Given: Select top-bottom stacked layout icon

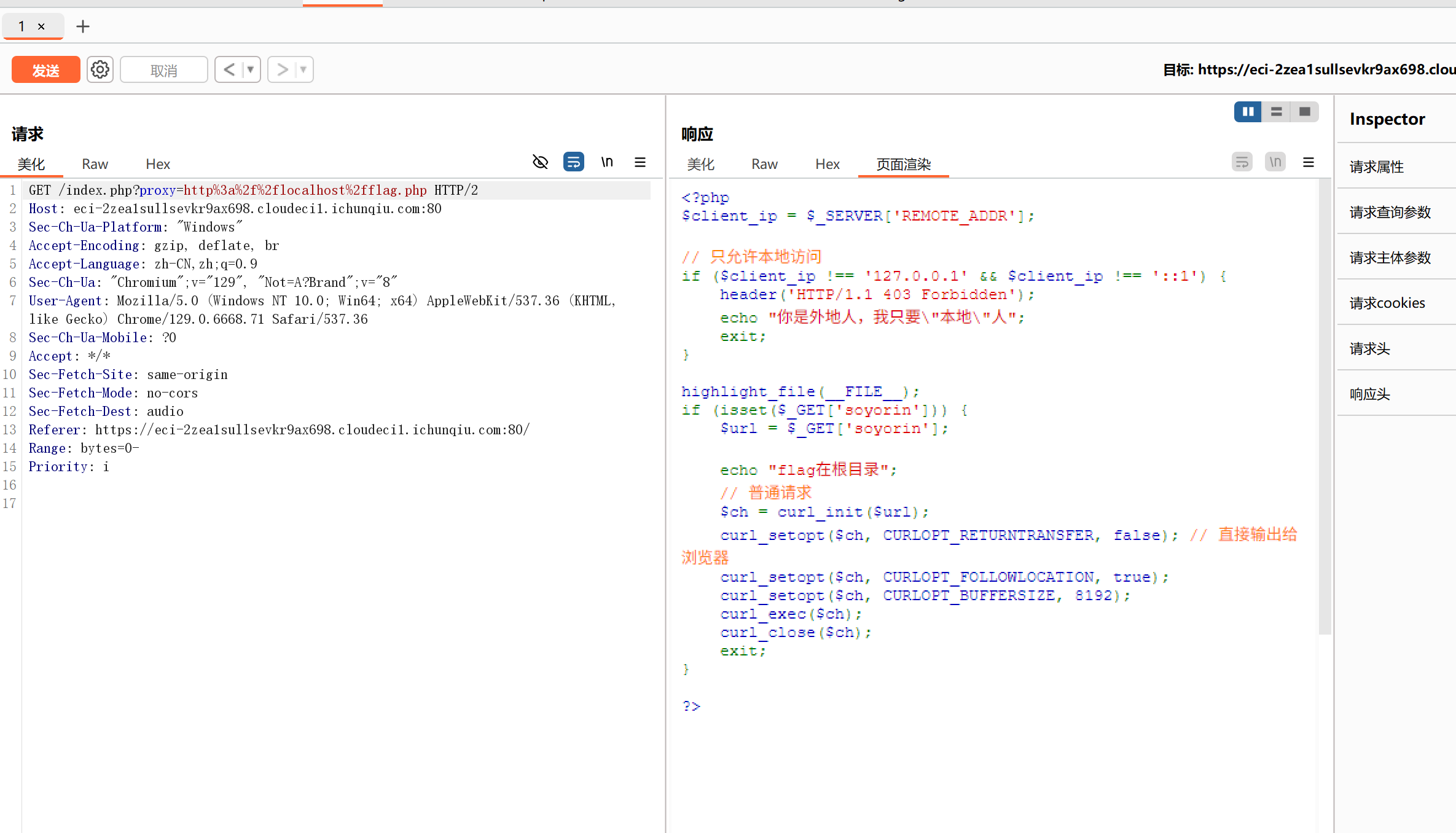Looking at the screenshot, I should point(1276,112).
